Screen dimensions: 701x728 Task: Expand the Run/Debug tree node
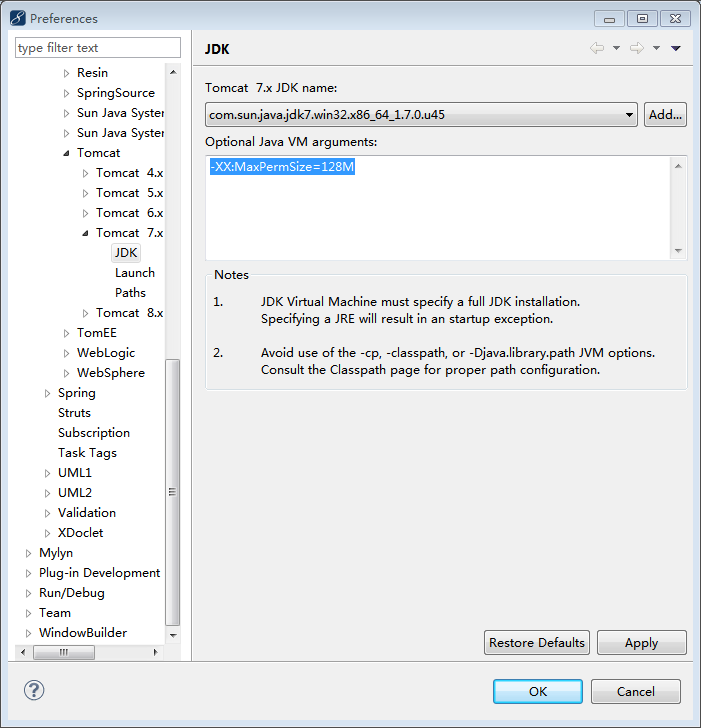click(28, 593)
